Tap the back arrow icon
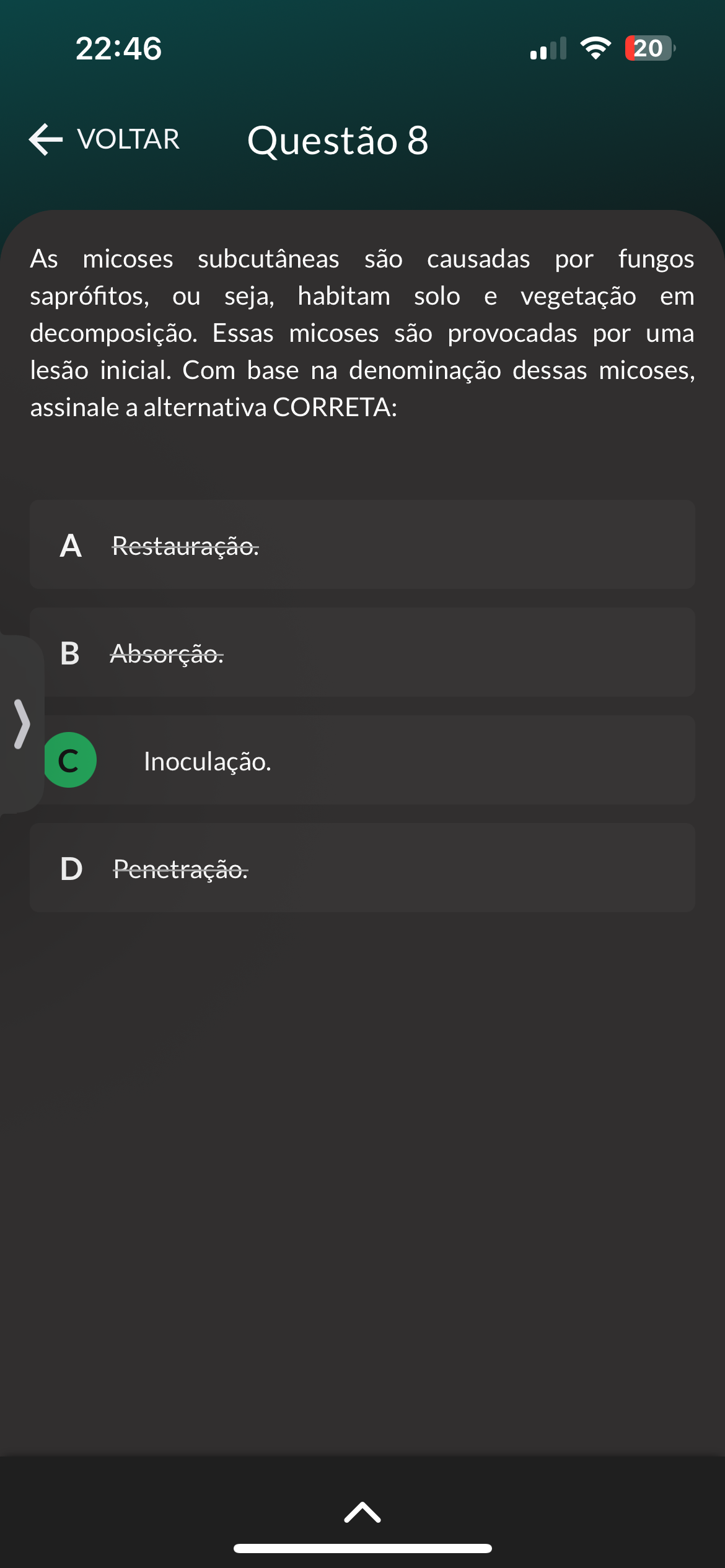This screenshot has height=1568, width=725. coord(46,139)
